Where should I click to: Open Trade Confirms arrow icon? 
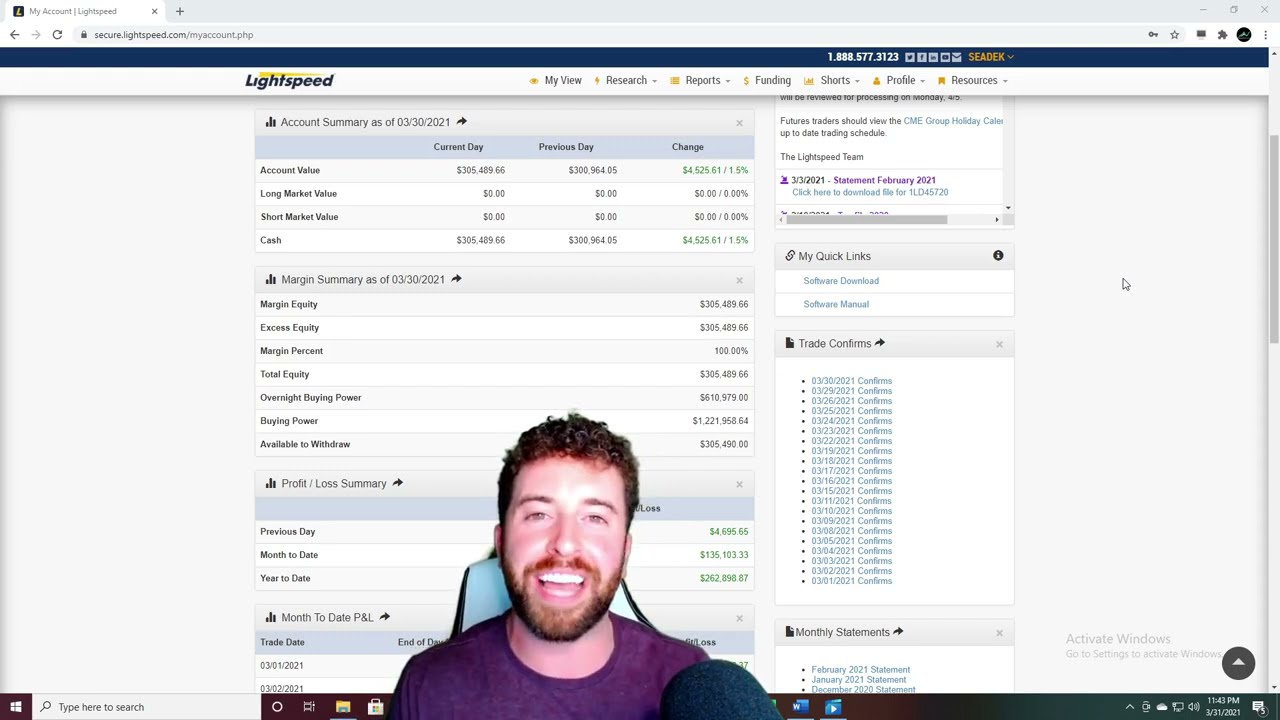click(x=880, y=343)
